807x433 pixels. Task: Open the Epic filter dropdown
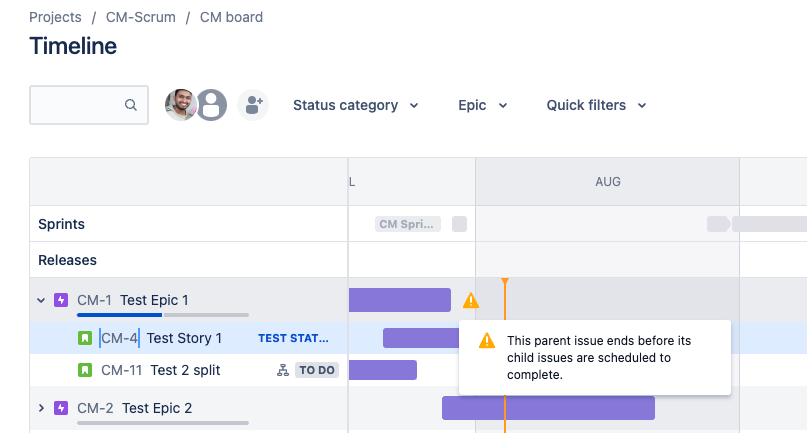483,105
